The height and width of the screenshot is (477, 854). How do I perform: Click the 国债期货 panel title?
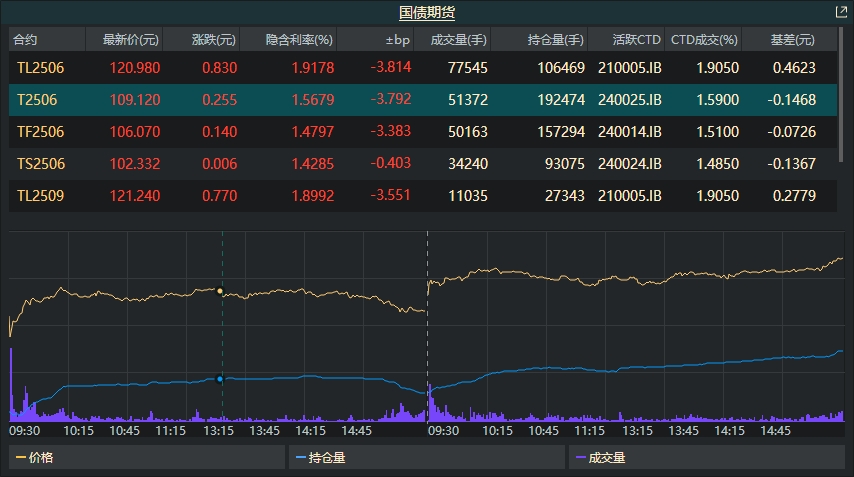(x=427, y=12)
